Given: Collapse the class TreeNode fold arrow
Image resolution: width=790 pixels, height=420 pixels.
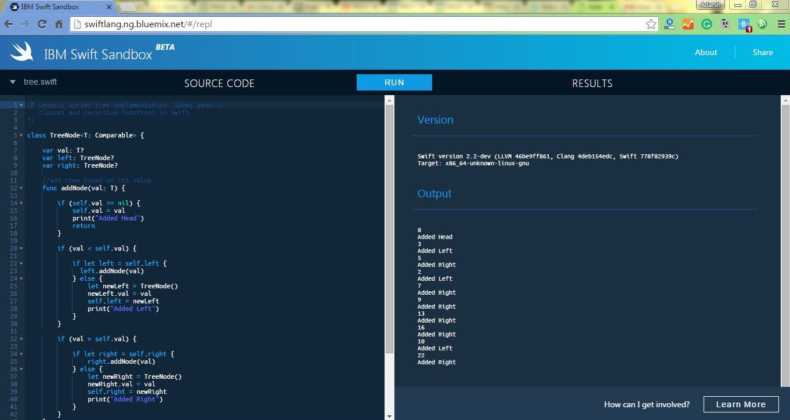Looking at the screenshot, I should [x=21, y=135].
